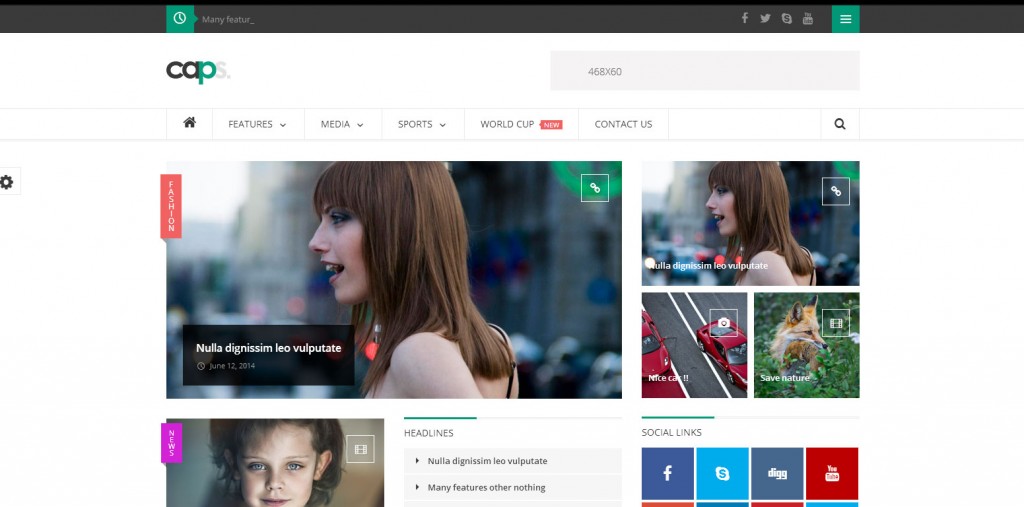Open the settings gear panel on left edge
Screen dimensions: 1024x507
coord(8,182)
